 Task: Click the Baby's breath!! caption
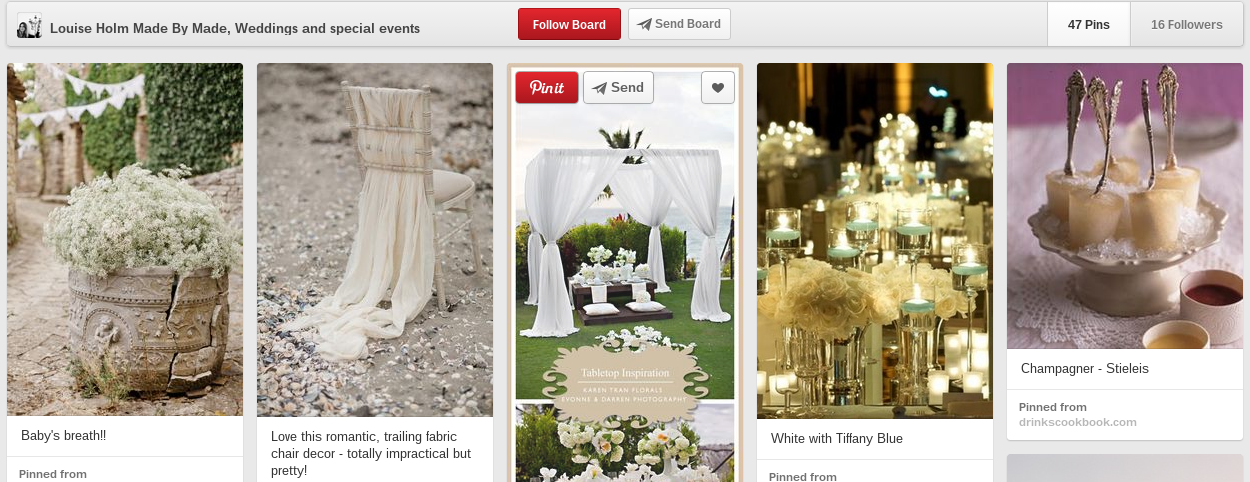tap(63, 436)
